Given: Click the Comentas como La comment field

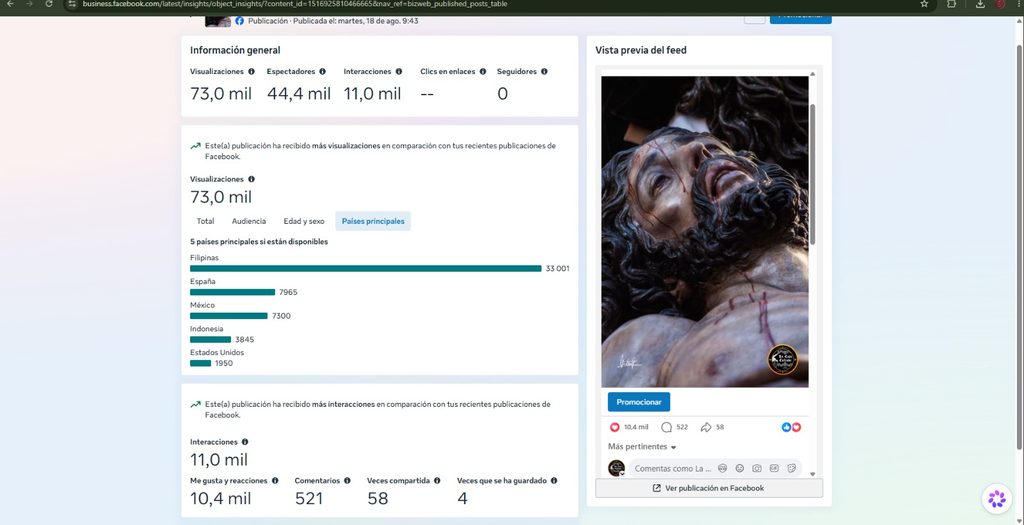Looking at the screenshot, I should pos(714,468).
